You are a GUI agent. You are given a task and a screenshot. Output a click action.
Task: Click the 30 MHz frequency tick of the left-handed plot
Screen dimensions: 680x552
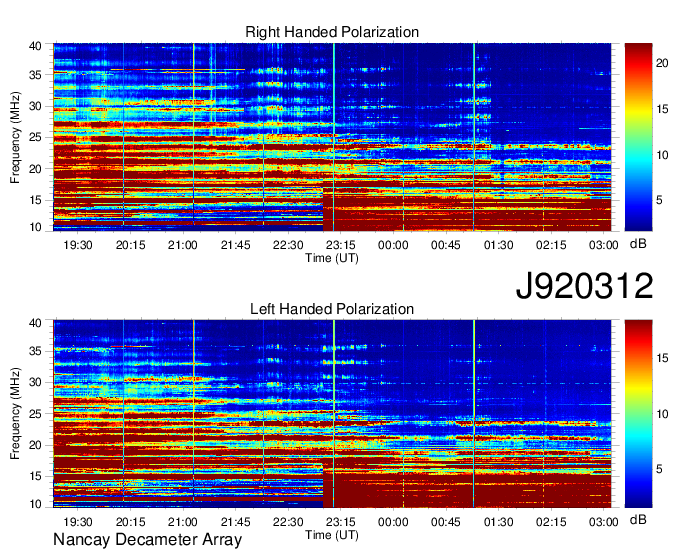pyautogui.click(x=35, y=382)
